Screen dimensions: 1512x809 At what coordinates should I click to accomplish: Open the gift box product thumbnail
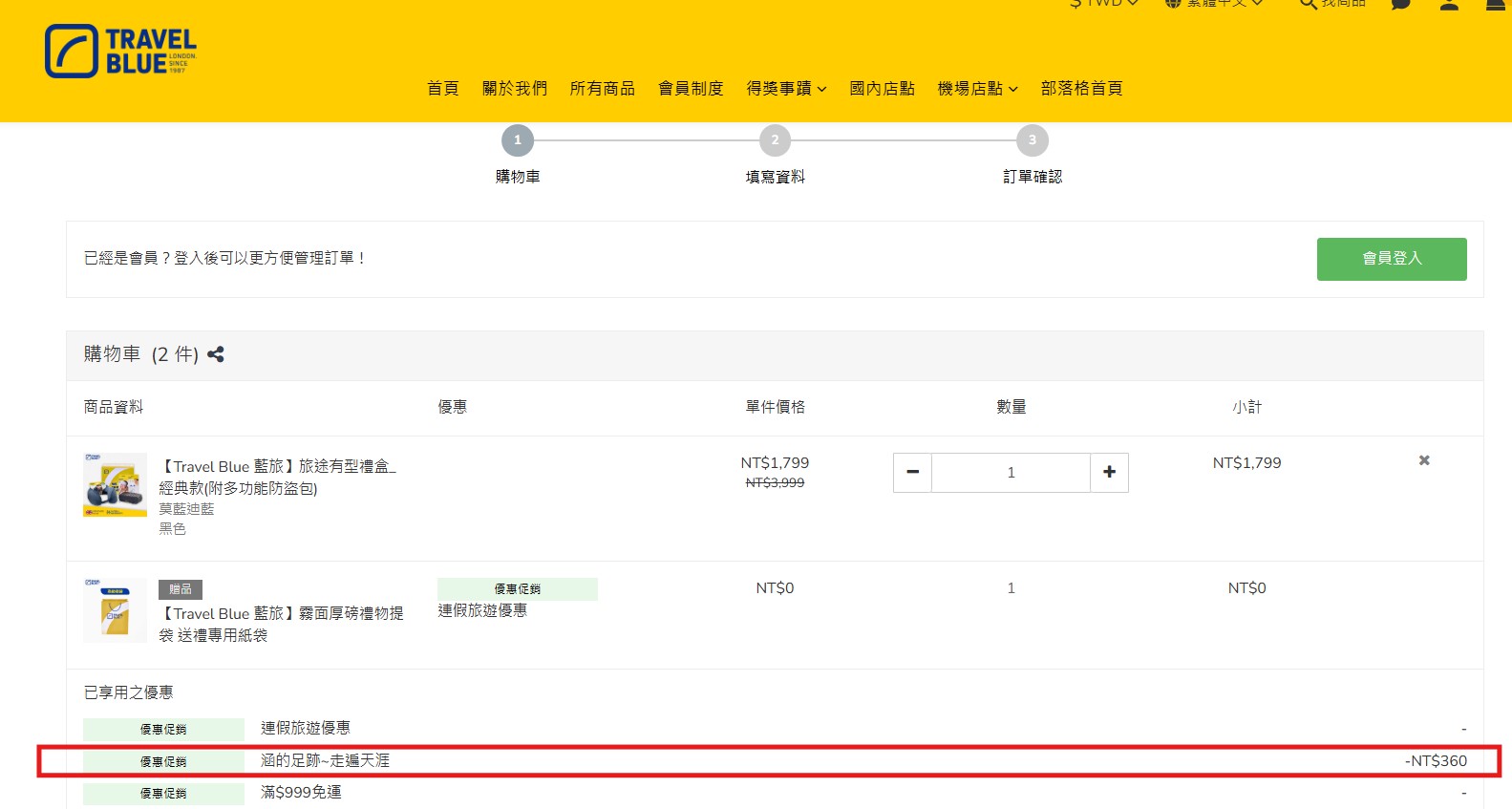pos(115,485)
